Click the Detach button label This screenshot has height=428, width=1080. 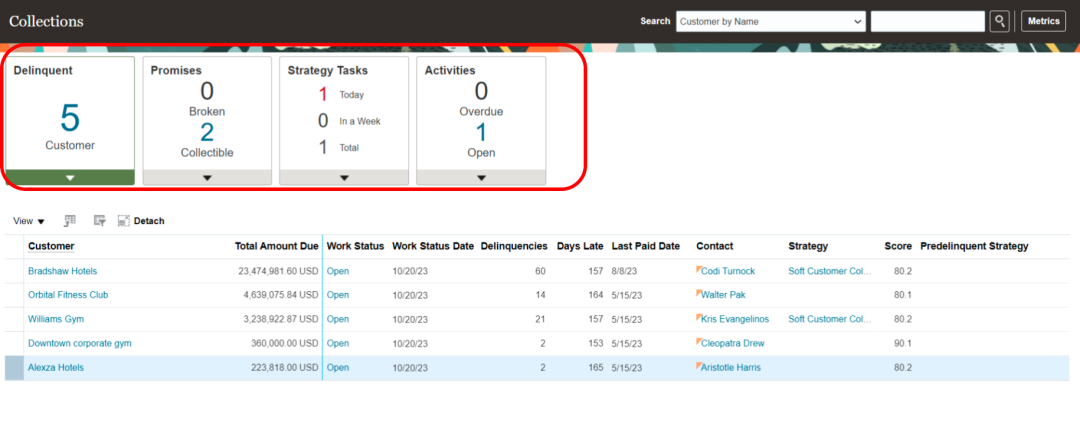[x=149, y=221]
